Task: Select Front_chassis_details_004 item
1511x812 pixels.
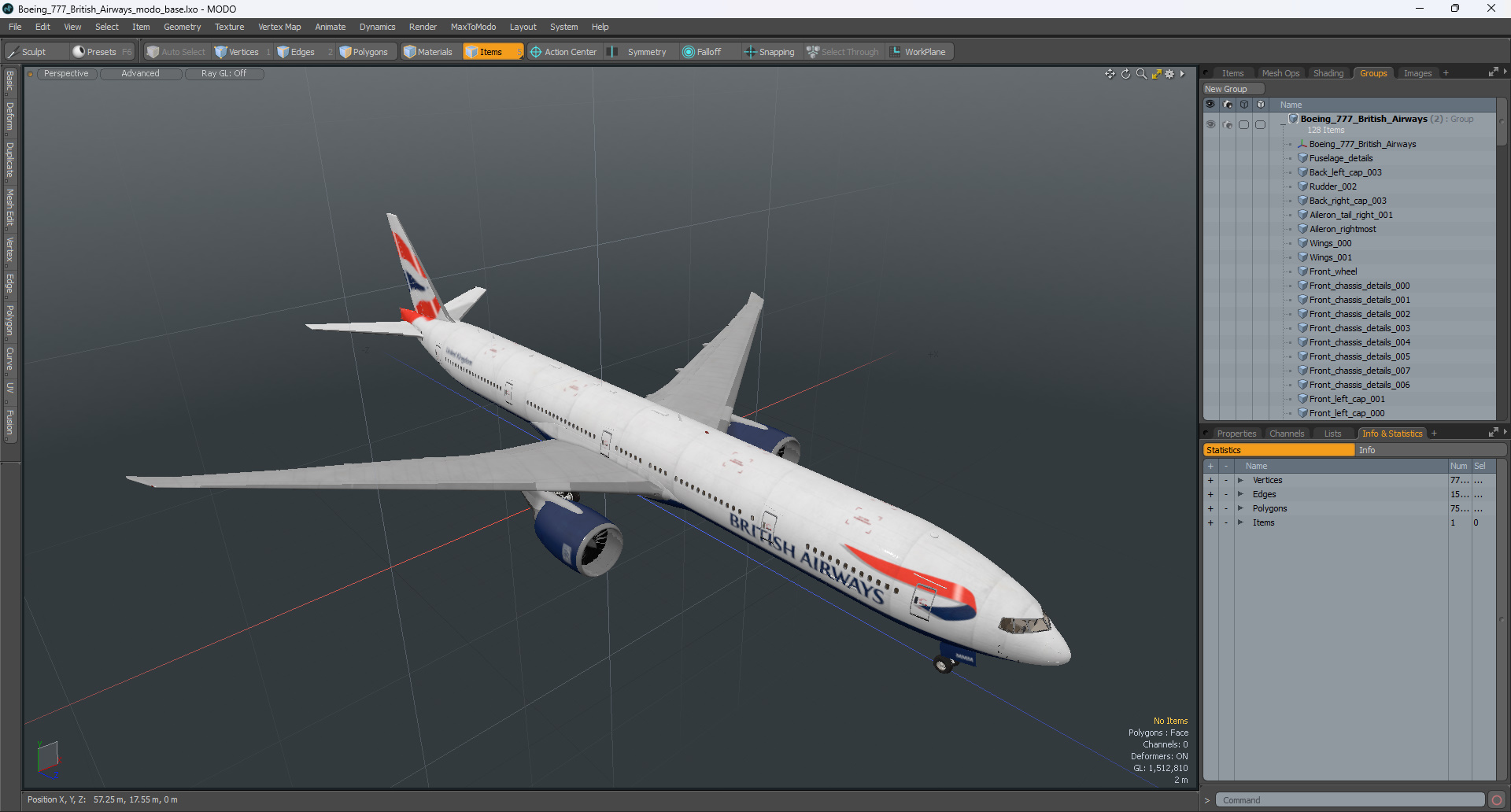Action: [1359, 342]
